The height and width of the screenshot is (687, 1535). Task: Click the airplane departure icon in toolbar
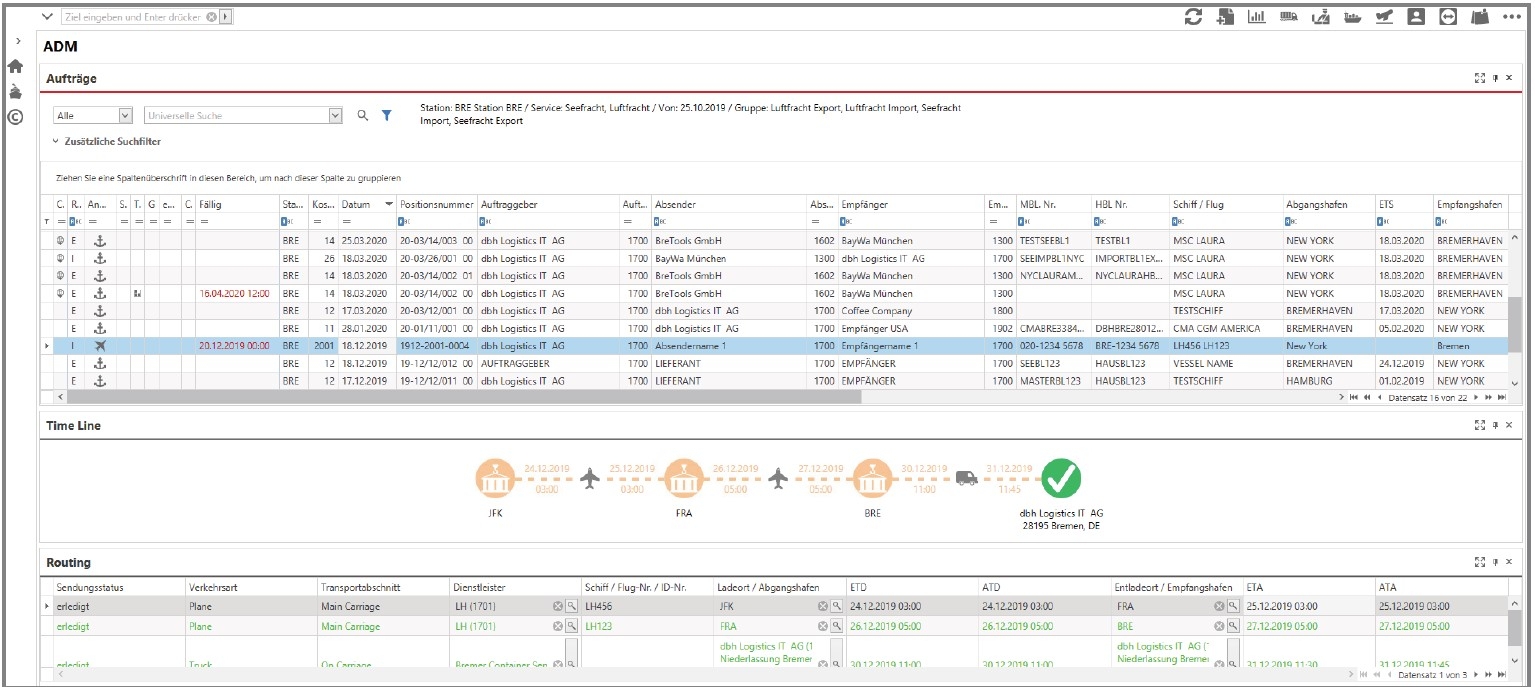tap(1384, 17)
